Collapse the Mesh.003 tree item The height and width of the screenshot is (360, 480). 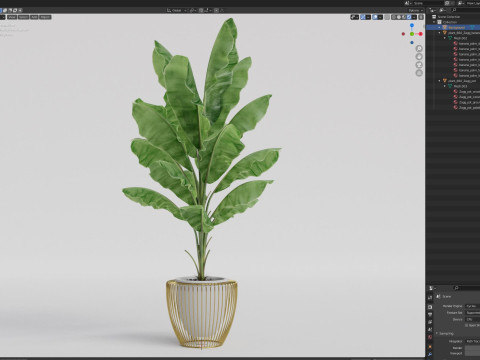(x=445, y=86)
